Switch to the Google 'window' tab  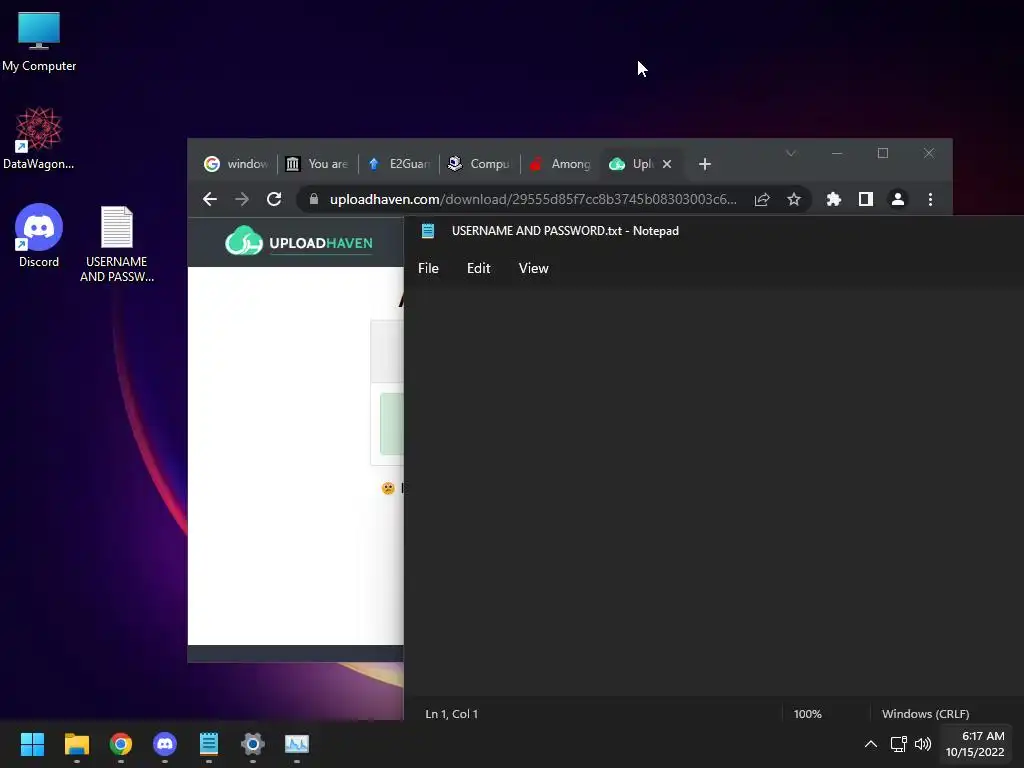coord(236,164)
